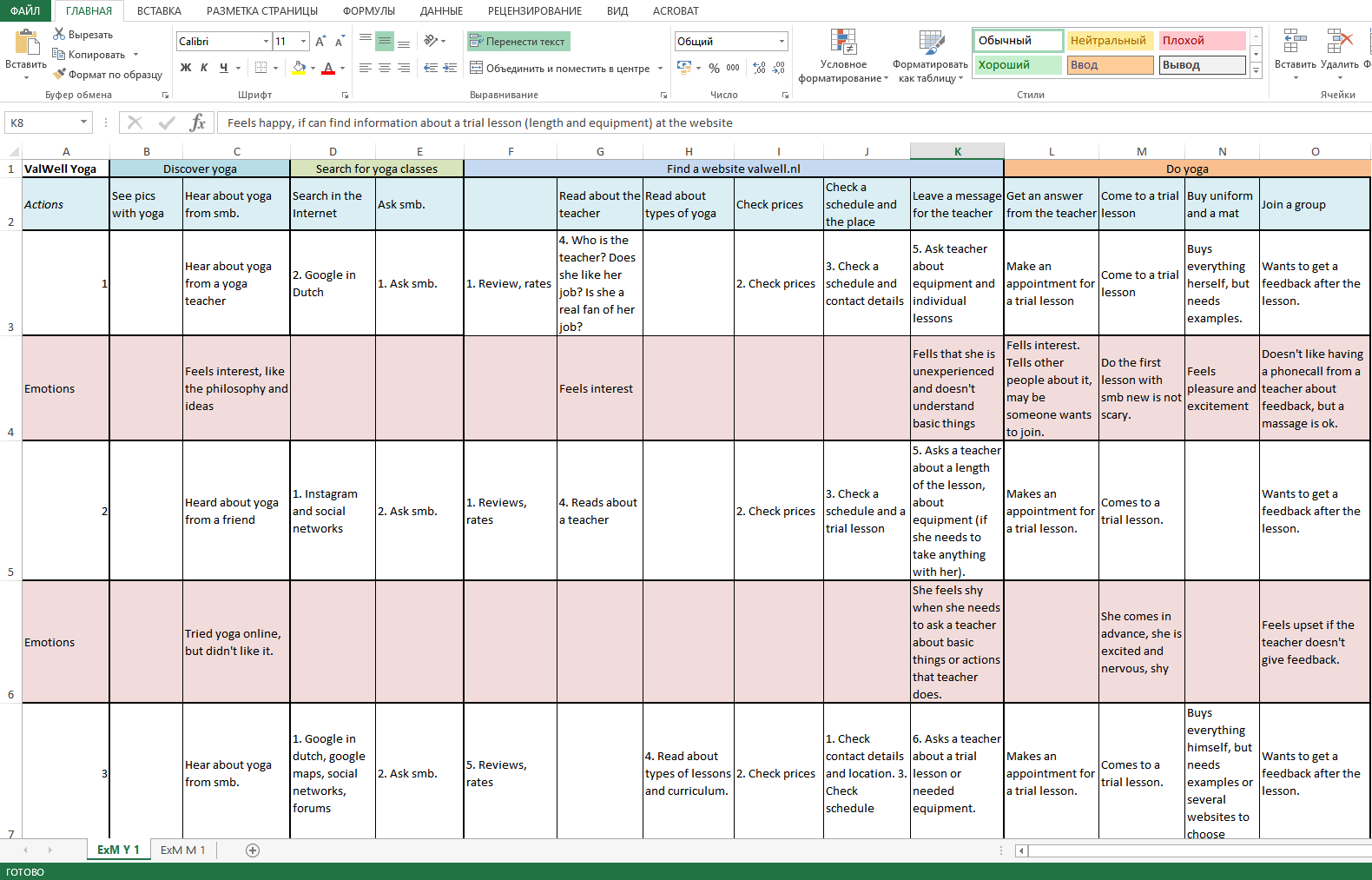Screen dimensions: 1372x880
Task: Increase decimal places
Action: (760, 68)
